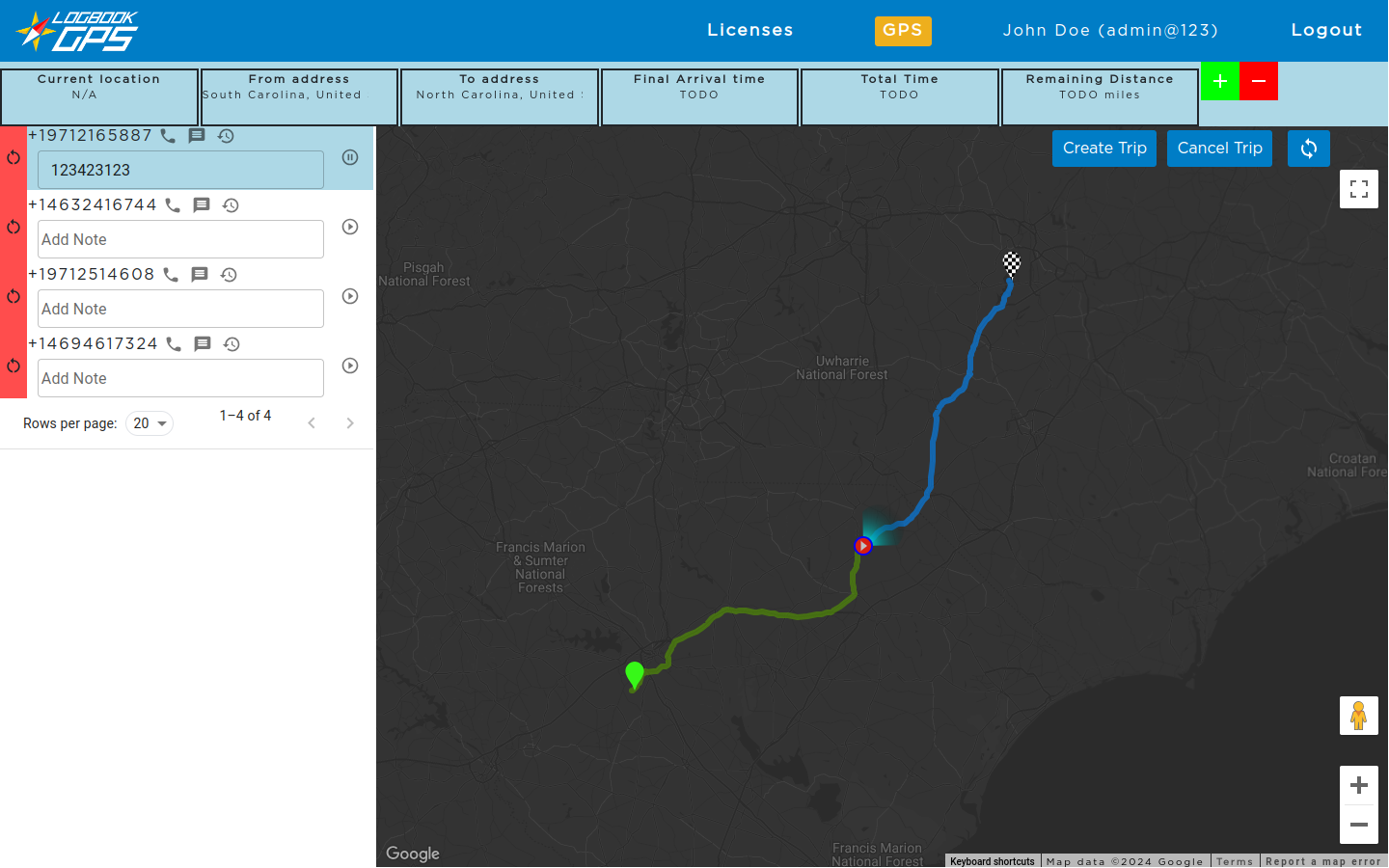View history icon for +19712514608

229,275
